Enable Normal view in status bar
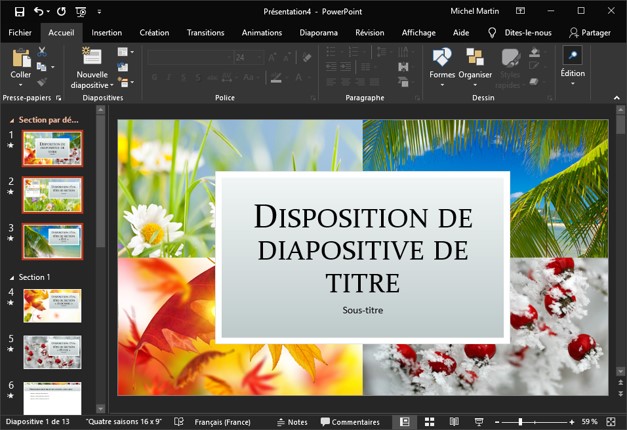 pyautogui.click(x=404, y=422)
